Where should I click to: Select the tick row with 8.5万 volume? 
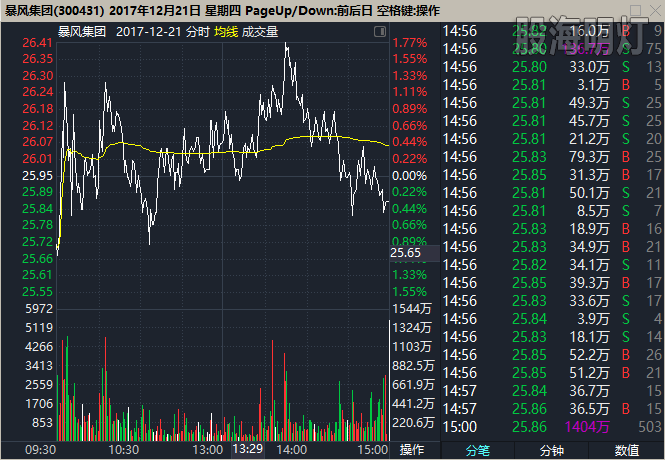pos(552,211)
